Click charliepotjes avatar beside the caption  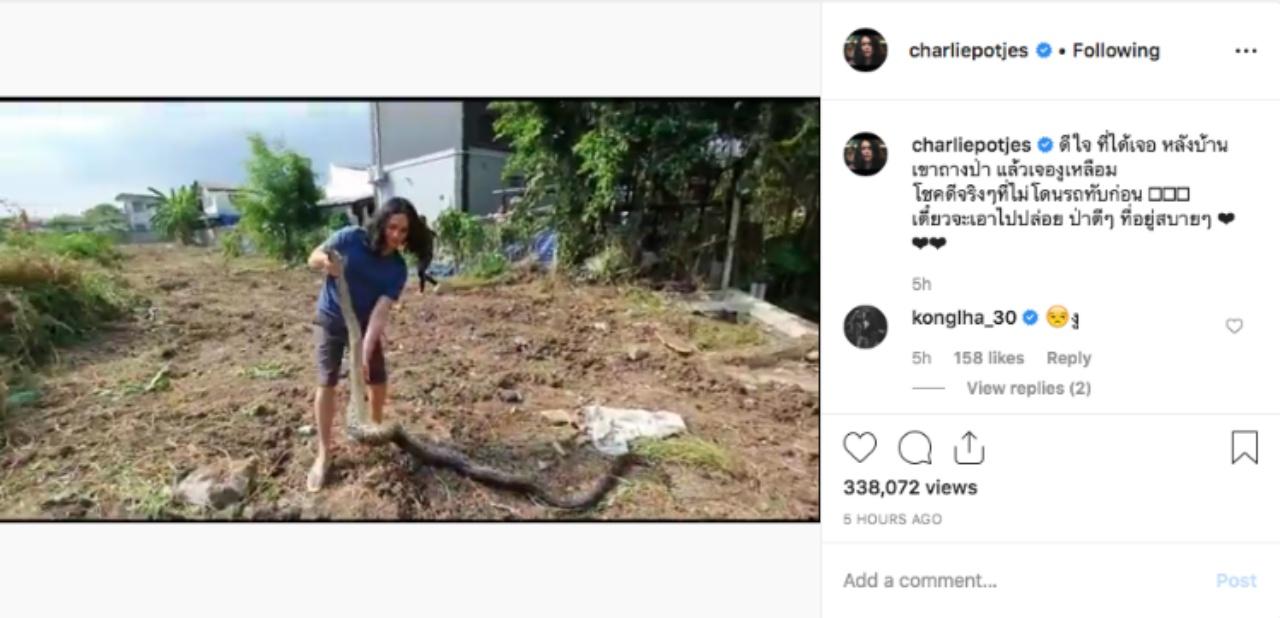pos(865,154)
